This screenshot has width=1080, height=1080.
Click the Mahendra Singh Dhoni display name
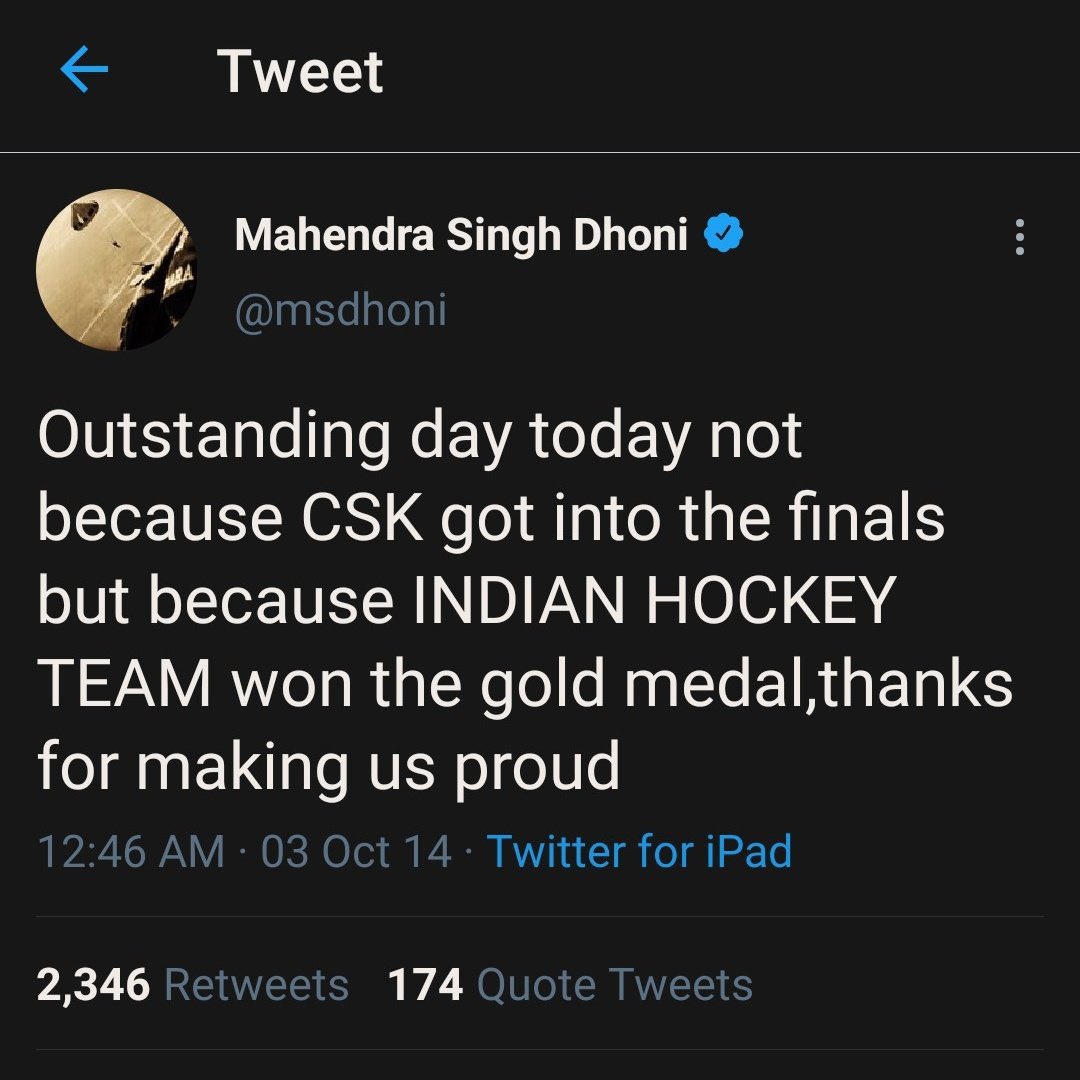point(461,234)
